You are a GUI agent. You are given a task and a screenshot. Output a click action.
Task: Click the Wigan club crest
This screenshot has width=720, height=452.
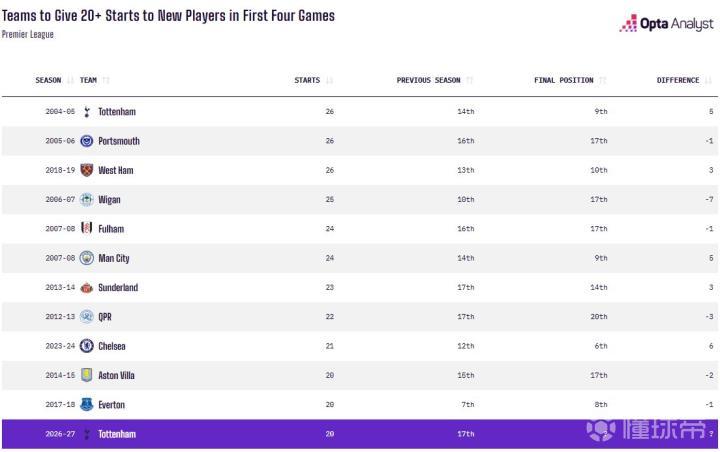click(x=86, y=199)
